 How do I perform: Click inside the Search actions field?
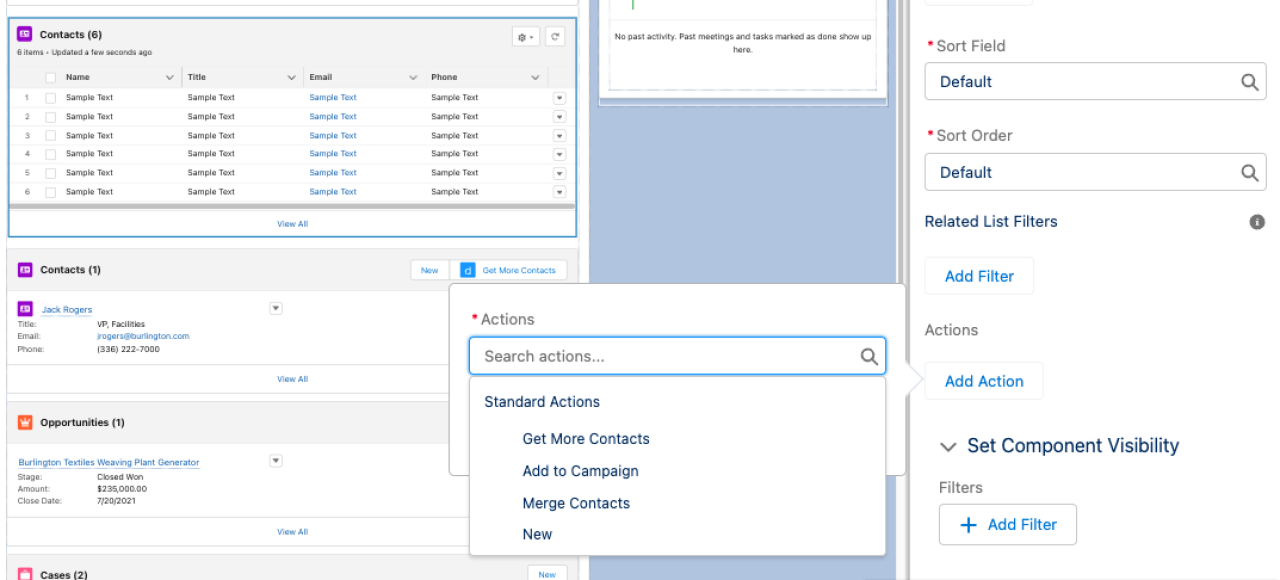coord(677,356)
